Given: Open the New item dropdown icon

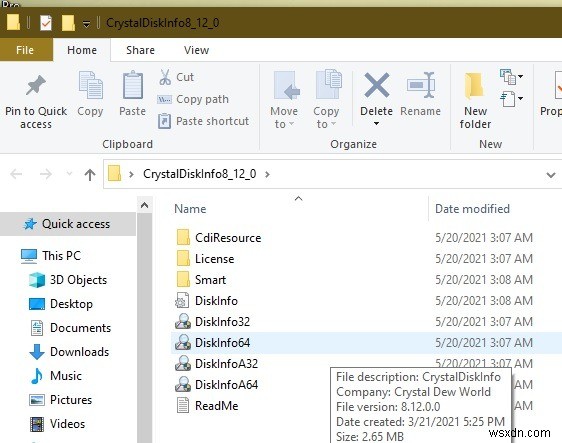Looking at the screenshot, I should 511,77.
